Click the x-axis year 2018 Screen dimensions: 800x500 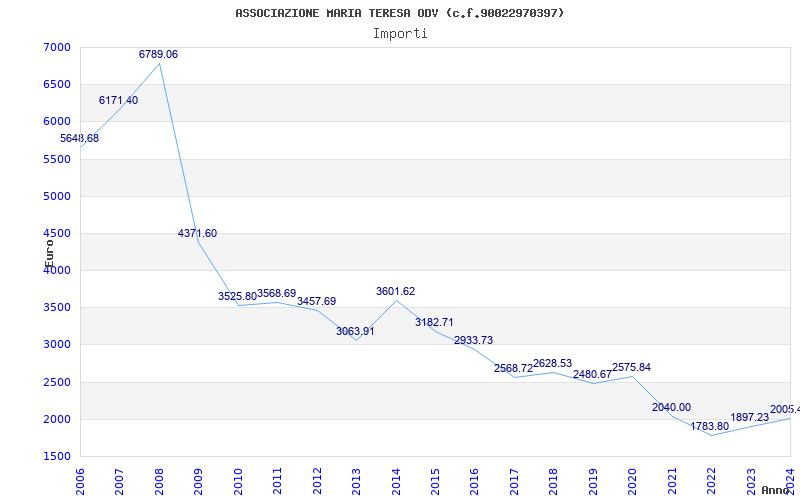tap(554, 481)
